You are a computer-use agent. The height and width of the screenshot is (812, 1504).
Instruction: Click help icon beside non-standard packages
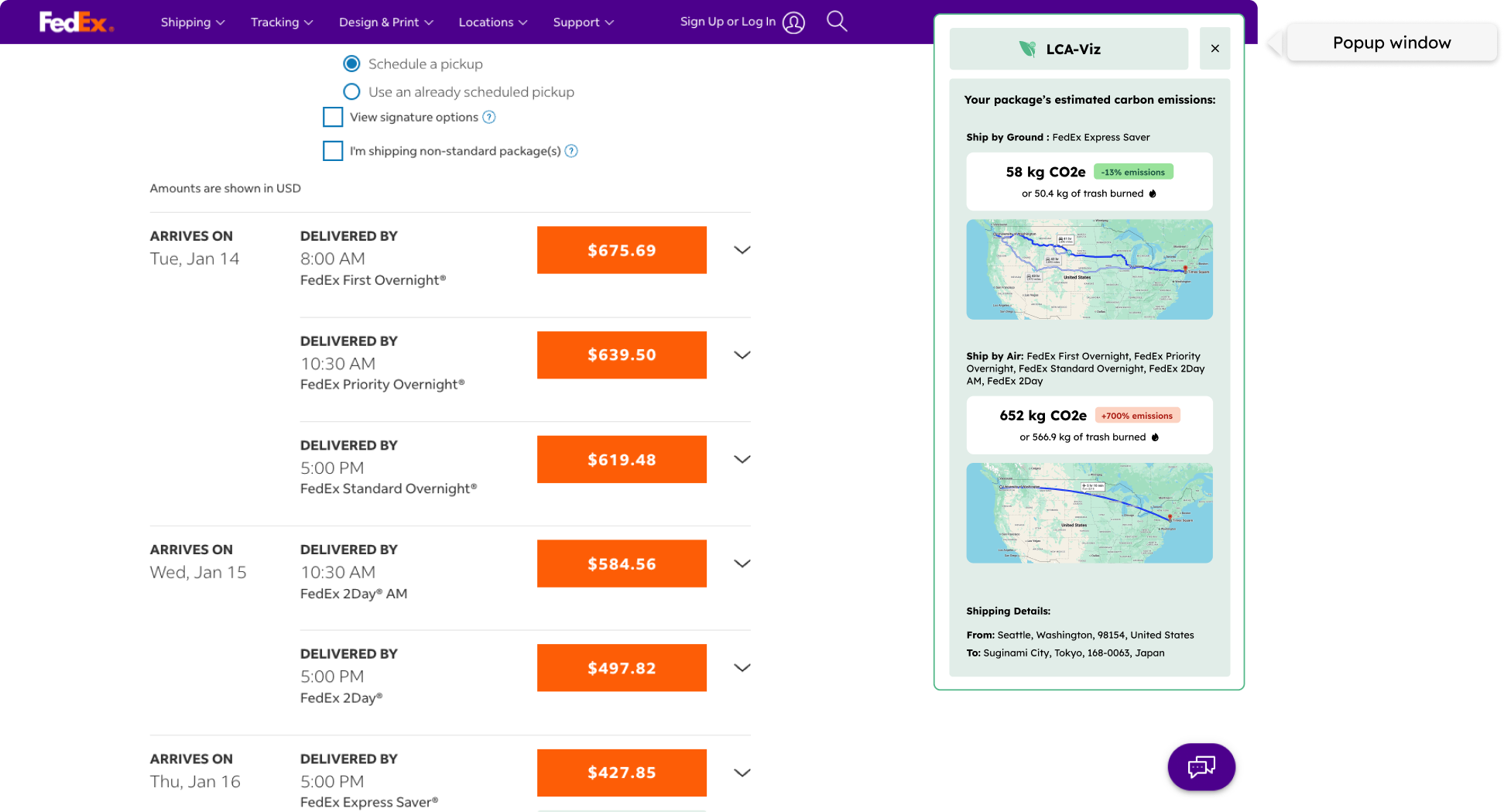571,151
